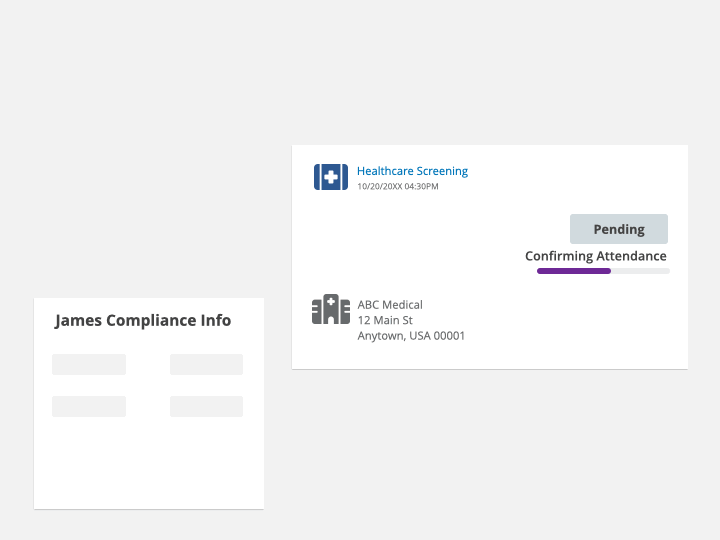The height and width of the screenshot is (540, 720).
Task: Select the lower-right compliance placeholder field
Action: [x=206, y=406]
